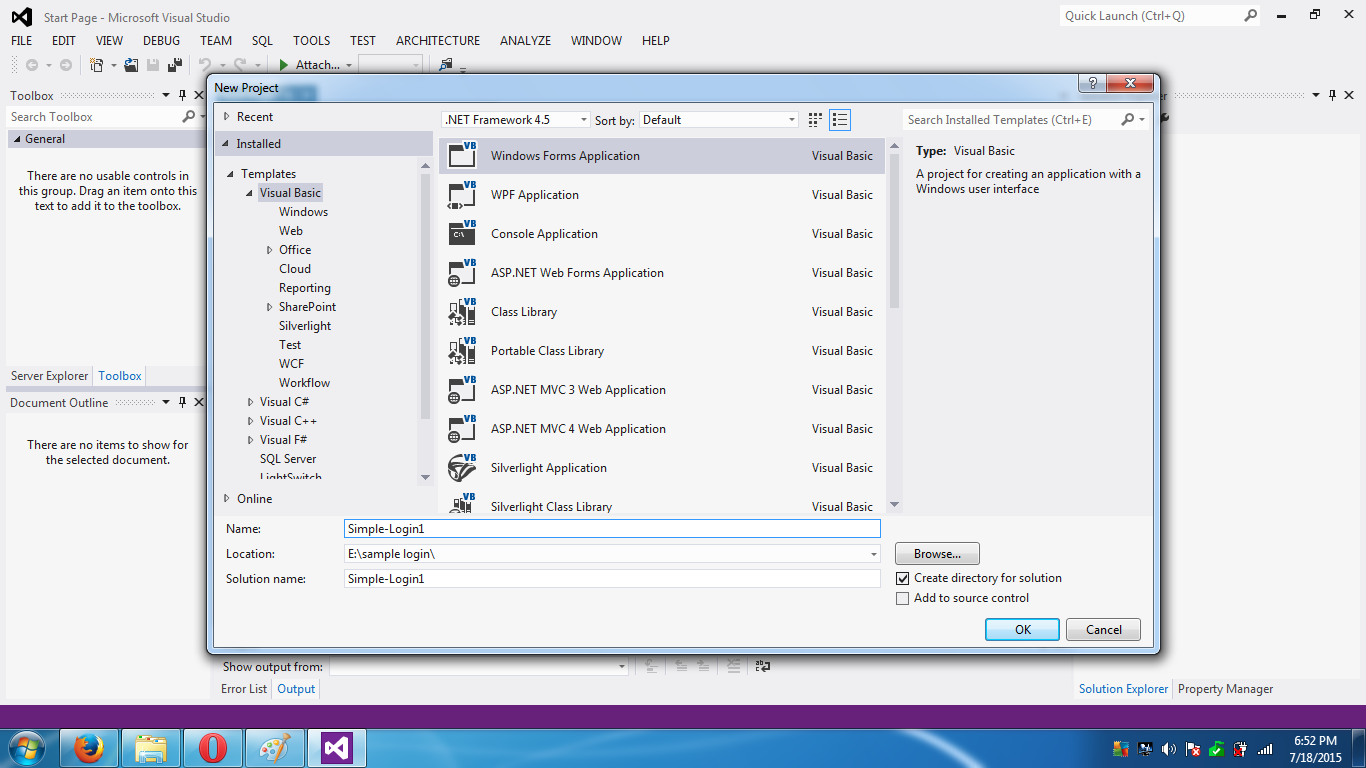Pin the Document Outline panel with the pushpin

[x=183, y=402]
